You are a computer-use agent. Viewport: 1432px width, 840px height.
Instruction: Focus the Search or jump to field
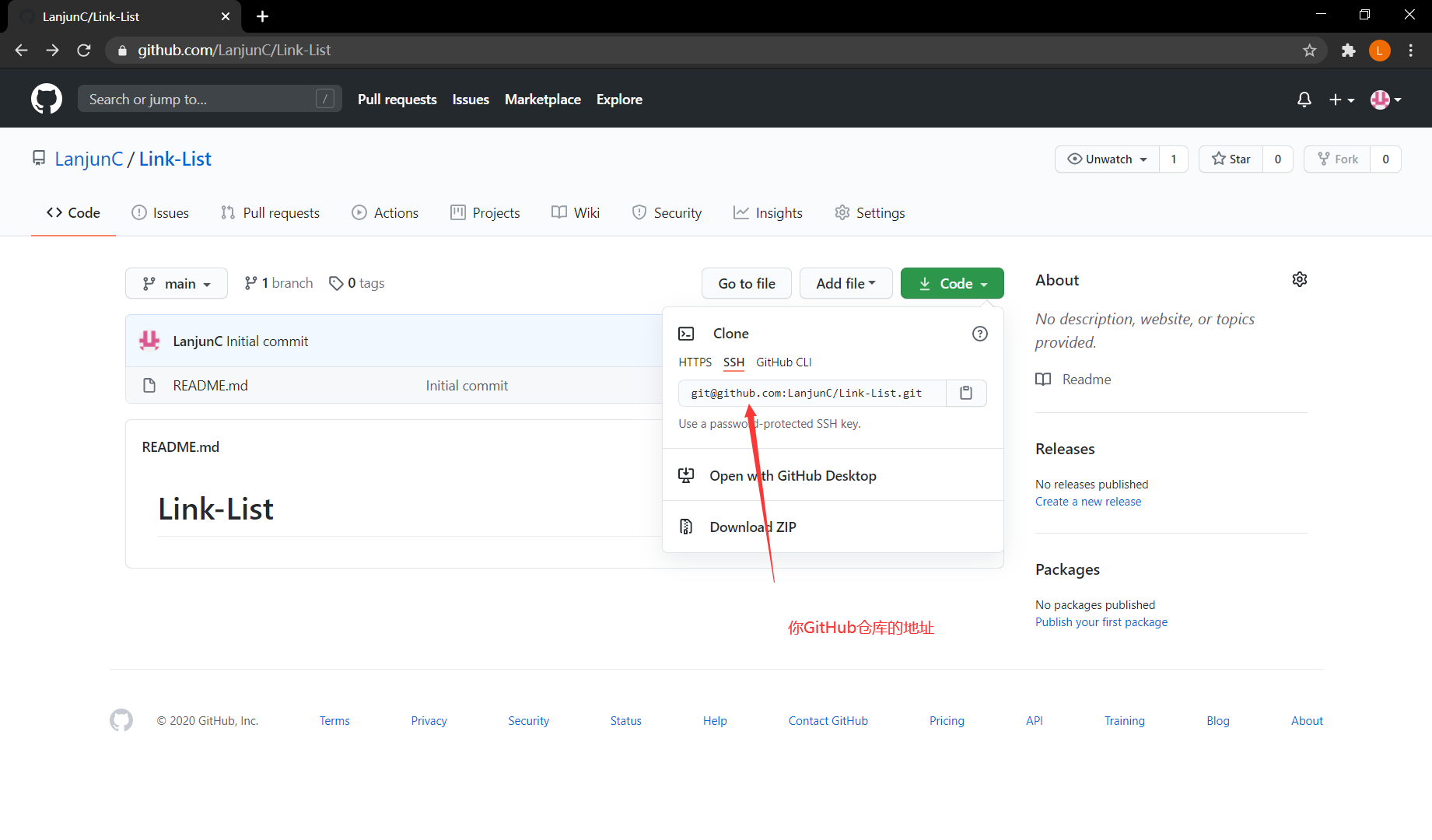point(210,99)
